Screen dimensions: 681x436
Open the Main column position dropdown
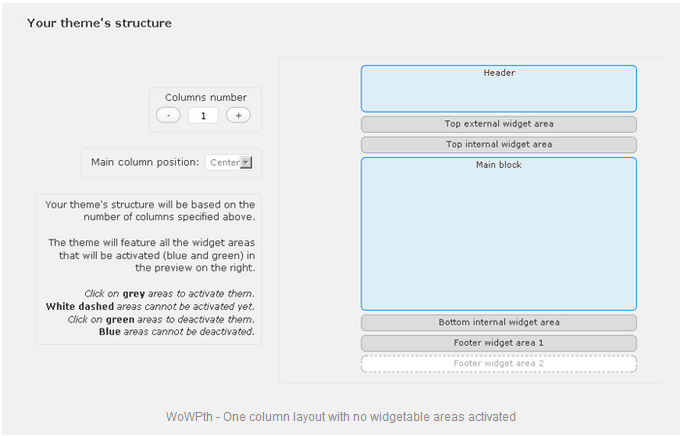click(x=229, y=162)
